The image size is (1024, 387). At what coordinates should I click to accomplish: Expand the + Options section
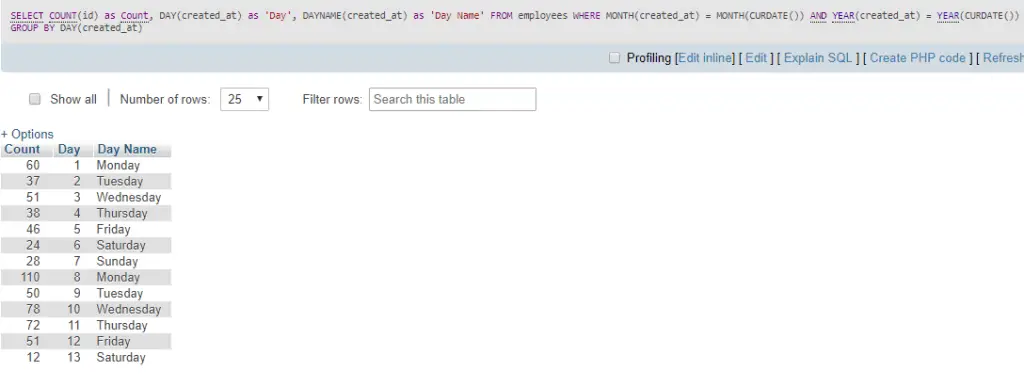[27, 134]
